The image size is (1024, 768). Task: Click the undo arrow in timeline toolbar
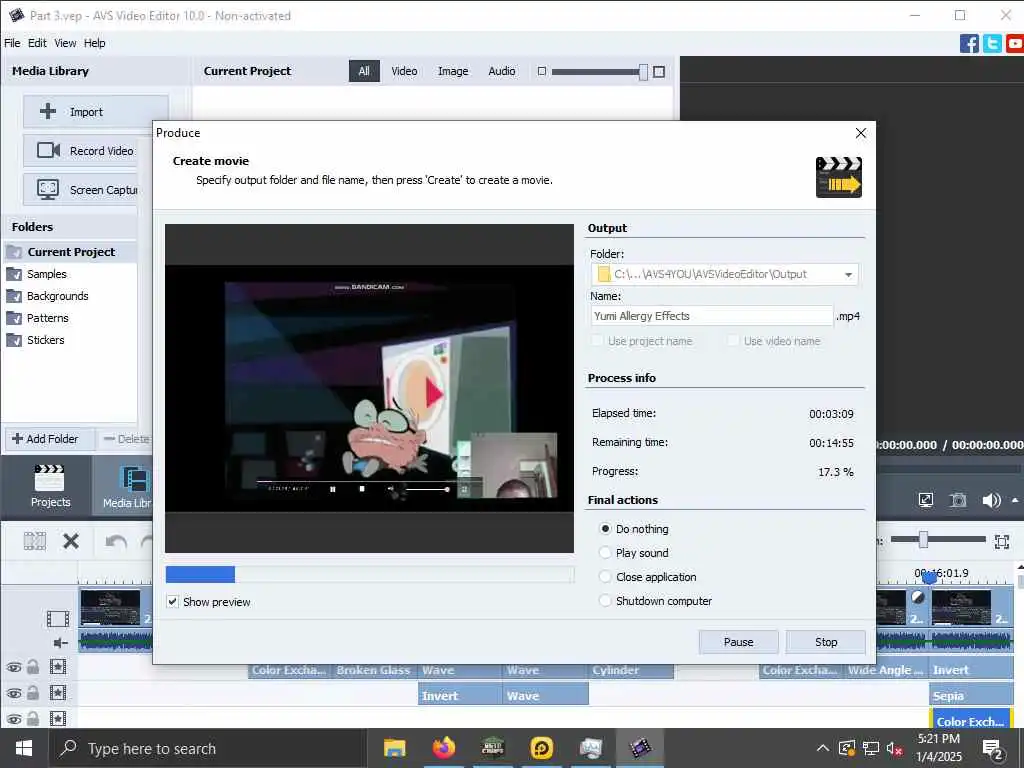point(116,542)
